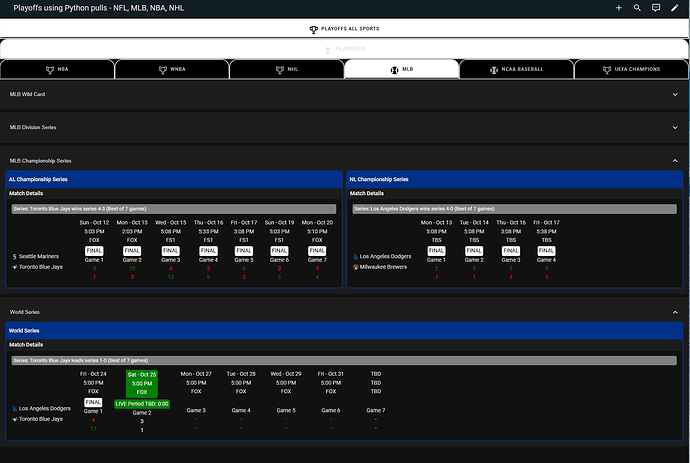Click the plus add icon in header
This screenshot has height=463, width=690.
(x=618, y=8)
